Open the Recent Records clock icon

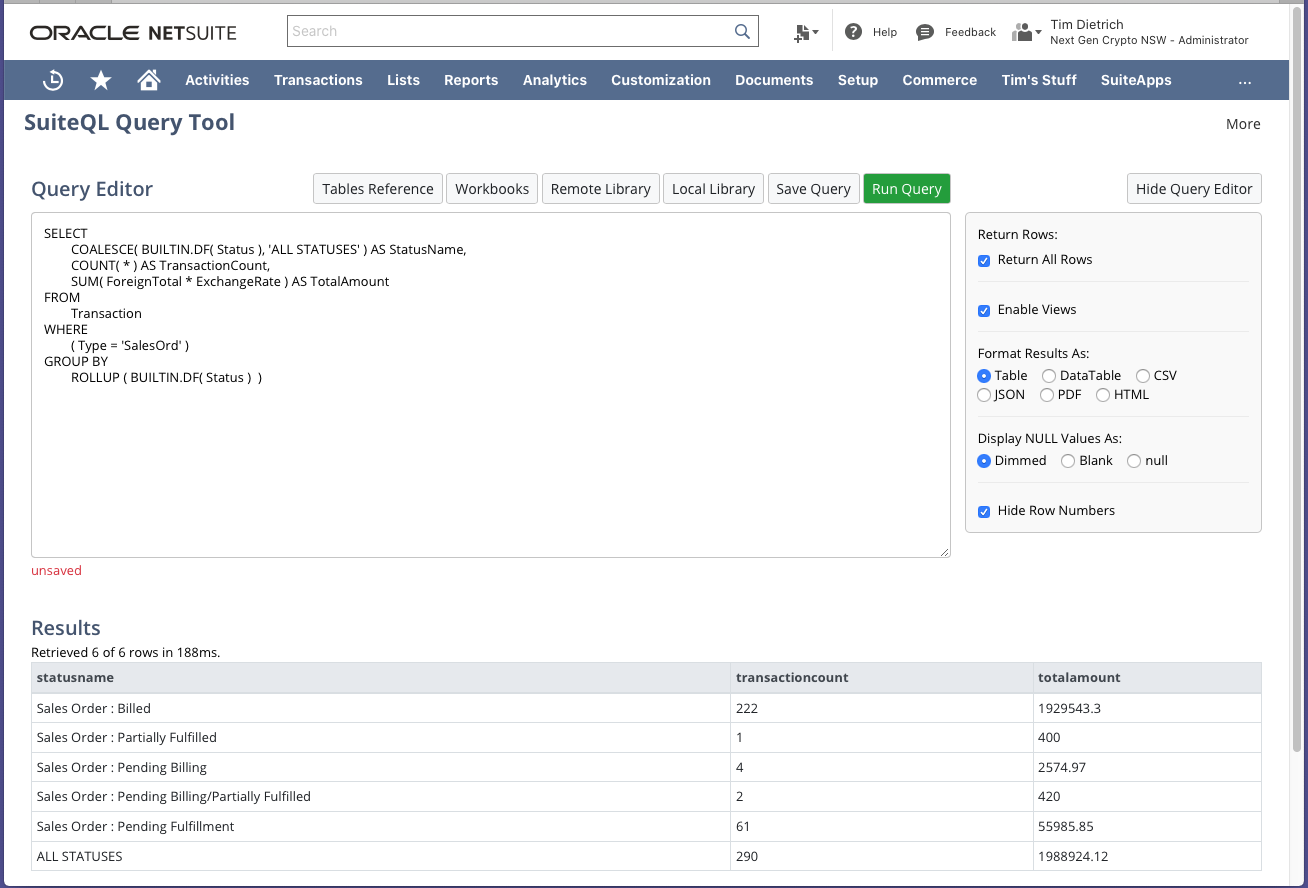[54, 80]
